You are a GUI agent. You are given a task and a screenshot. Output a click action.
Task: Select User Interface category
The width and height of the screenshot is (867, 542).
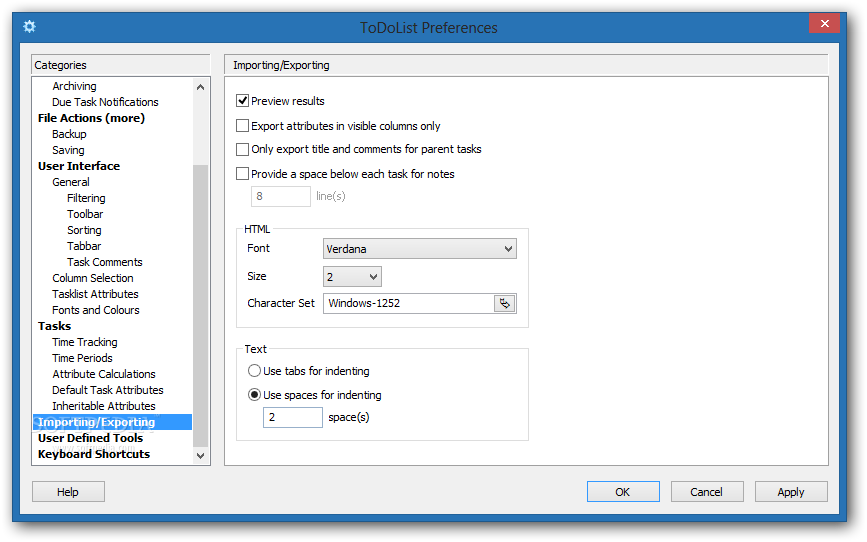pyautogui.click(x=79, y=166)
